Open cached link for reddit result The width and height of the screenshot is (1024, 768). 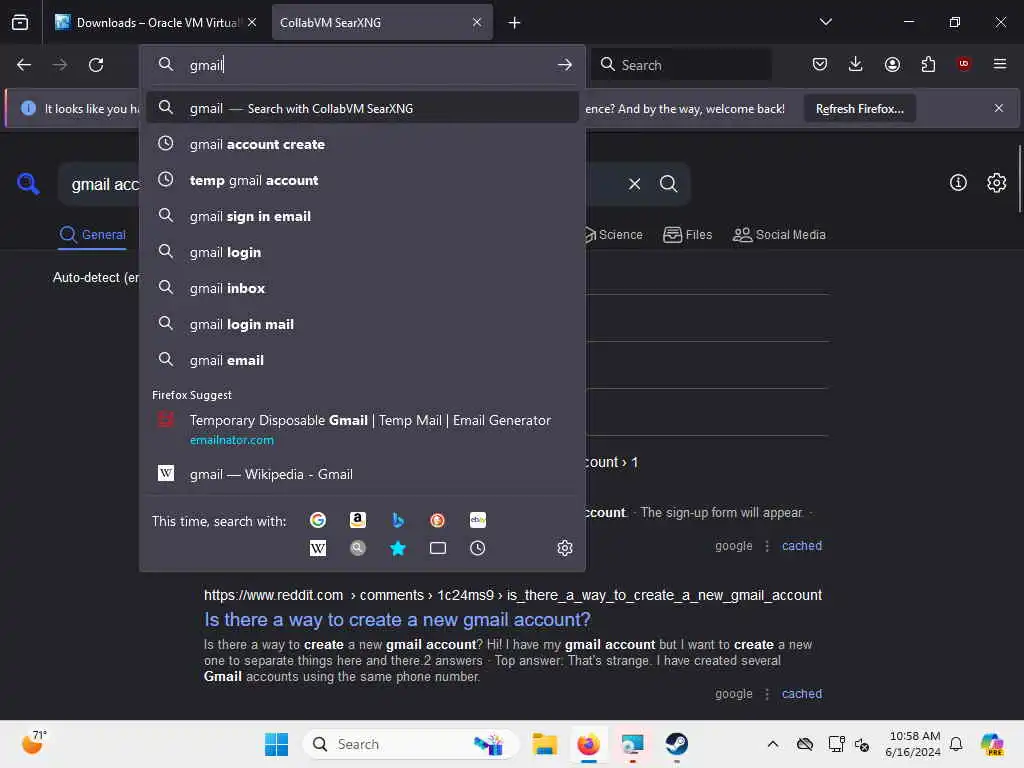801,694
